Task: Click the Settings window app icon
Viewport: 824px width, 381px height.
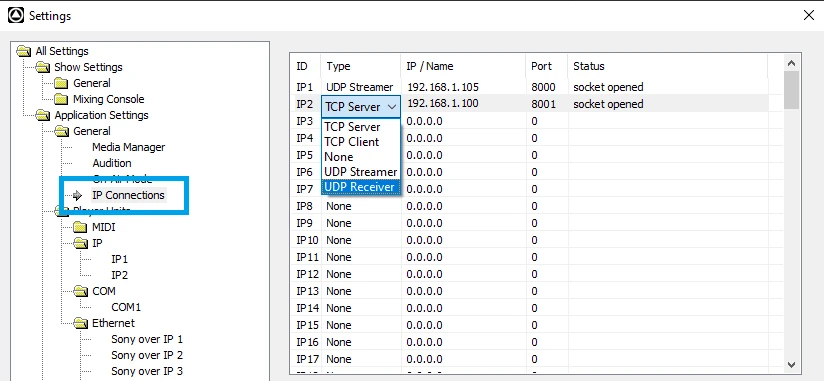Action: click(16, 16)
